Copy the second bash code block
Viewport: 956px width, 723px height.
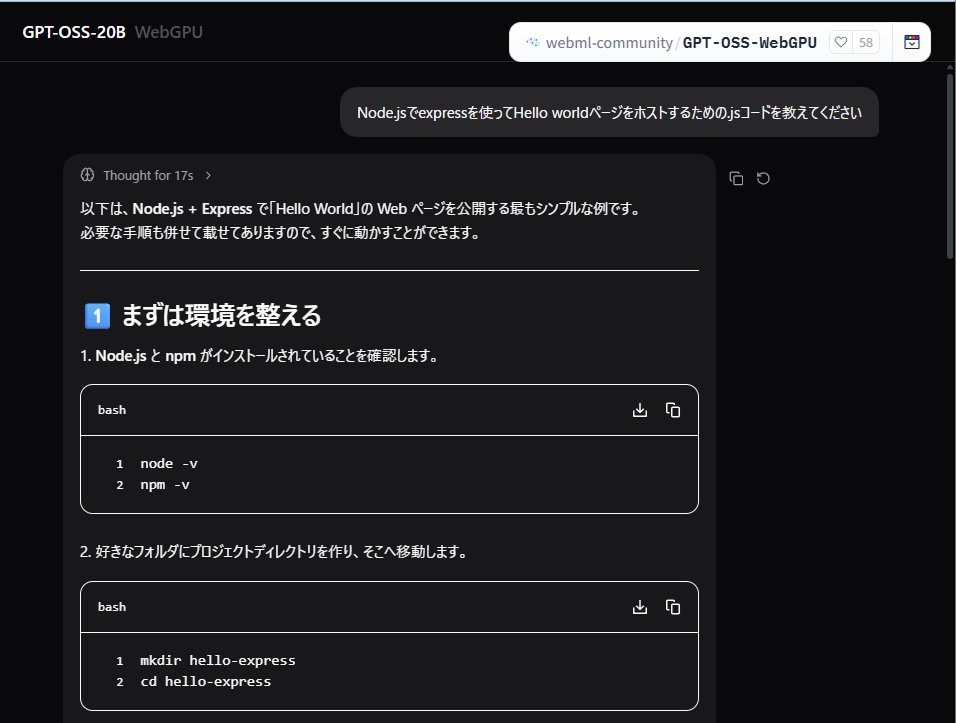click(672, 606)
